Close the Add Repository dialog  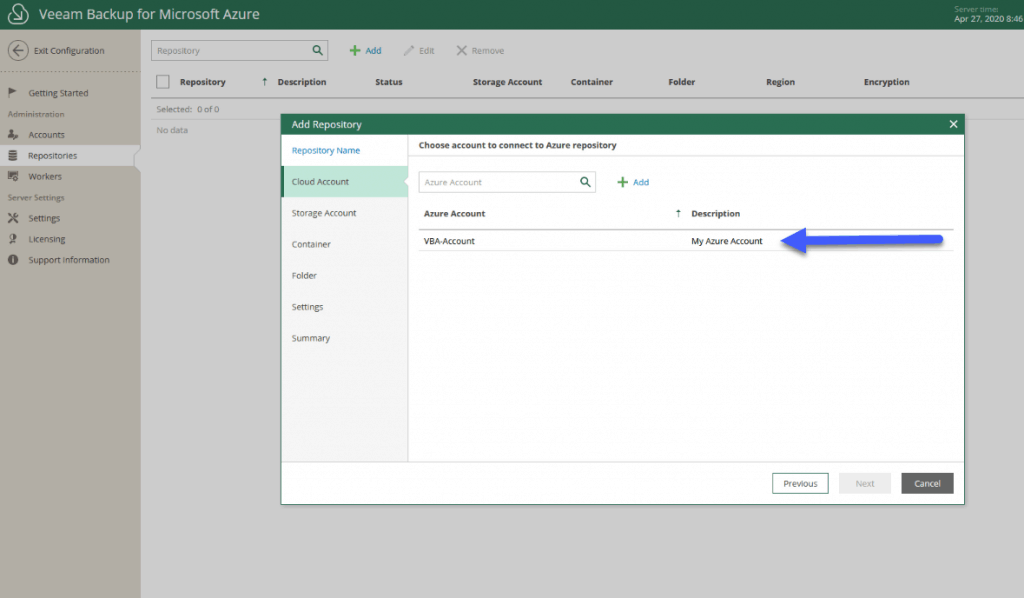[x=953, y=124]
